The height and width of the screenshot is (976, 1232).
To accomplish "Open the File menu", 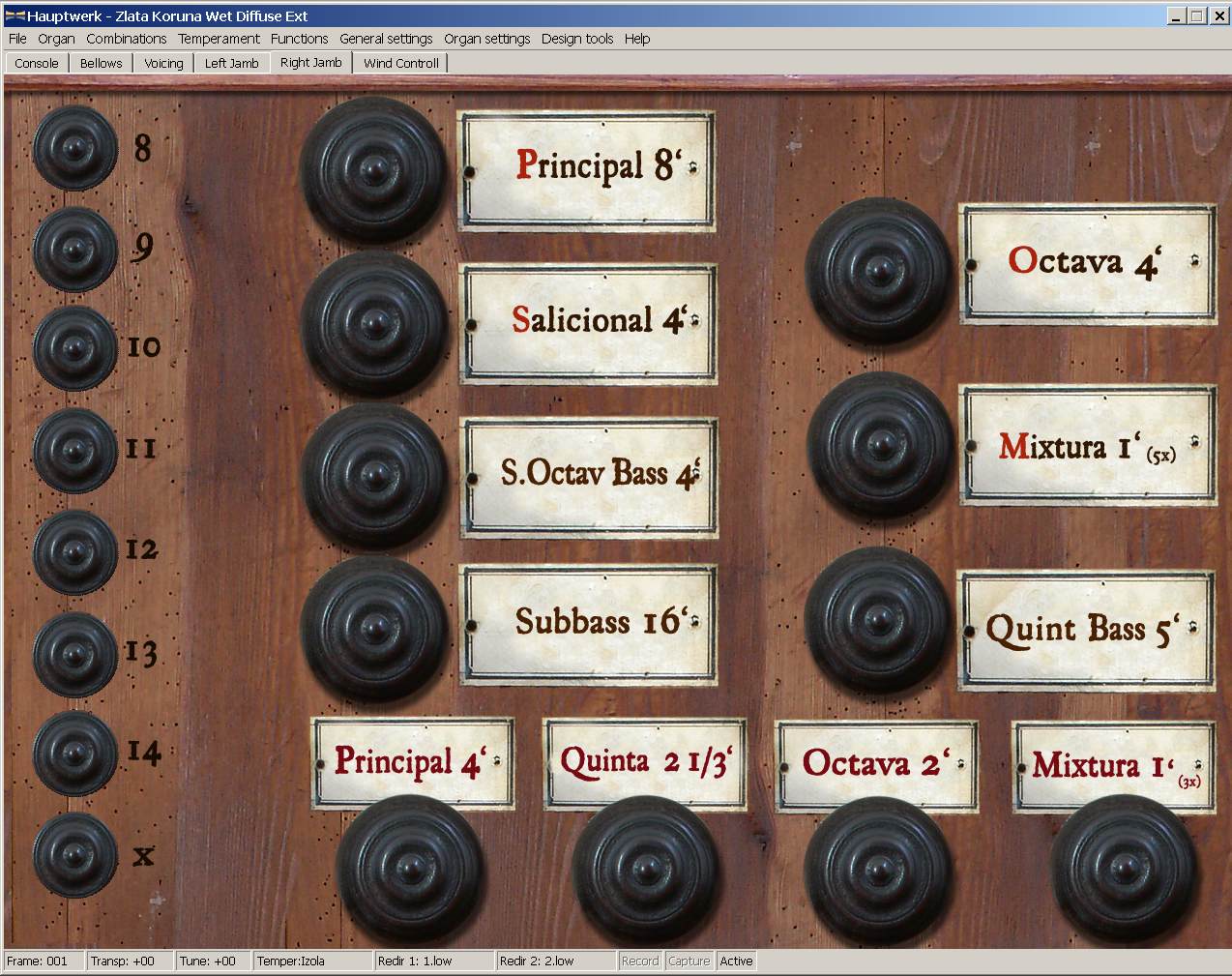I will pyautogui.click(x=17, y=39).
